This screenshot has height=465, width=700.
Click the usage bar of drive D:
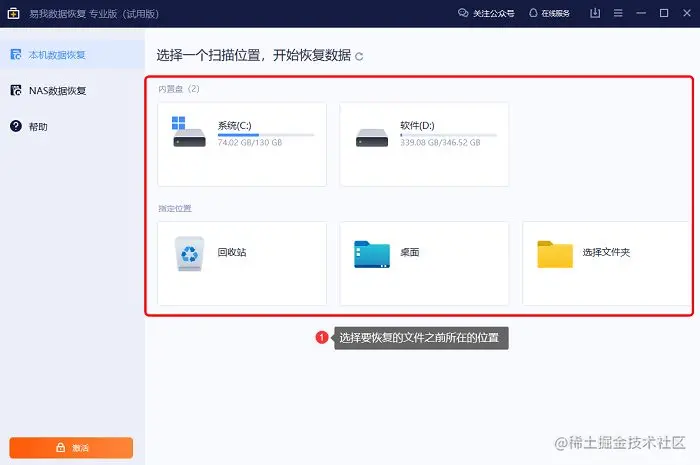[448, 135]
